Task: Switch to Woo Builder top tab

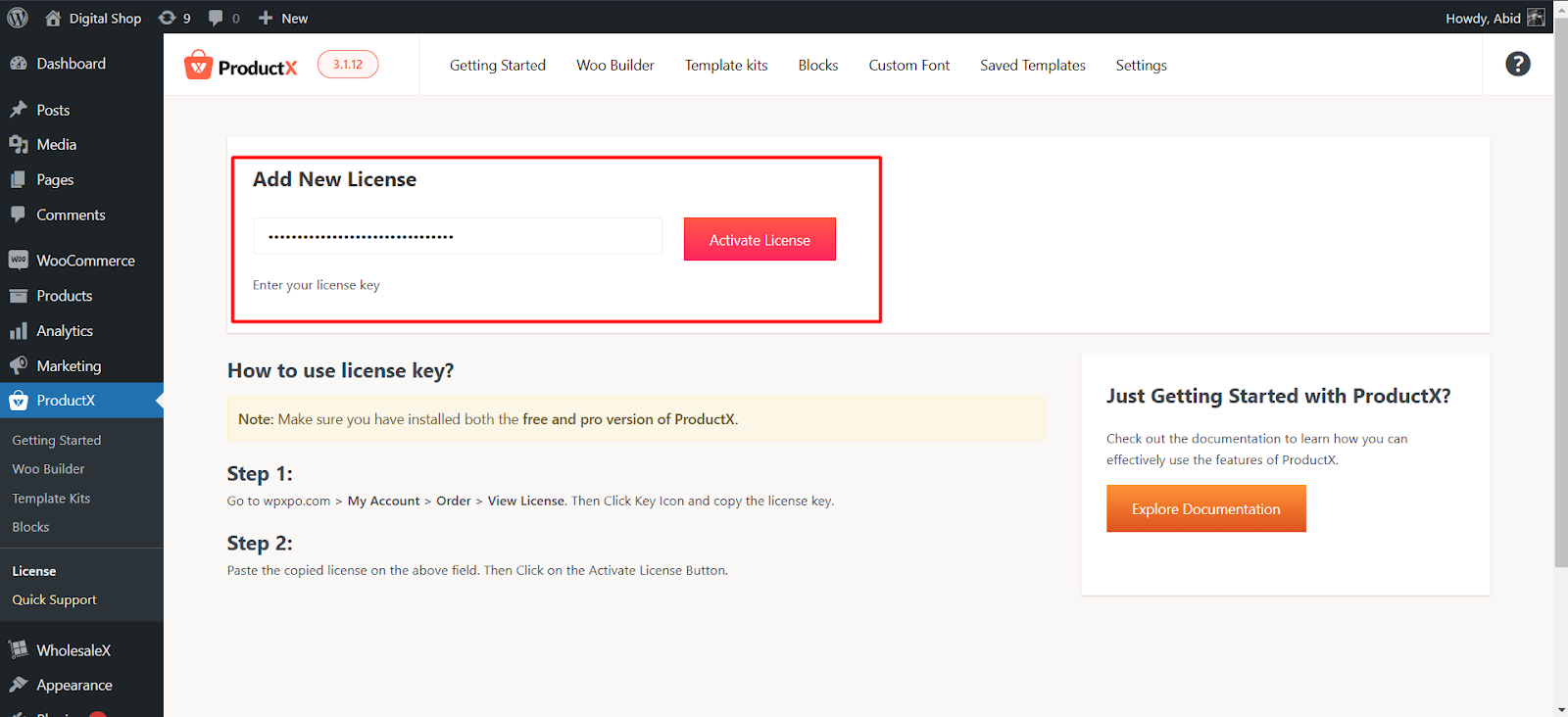Action: pos(615,66)
